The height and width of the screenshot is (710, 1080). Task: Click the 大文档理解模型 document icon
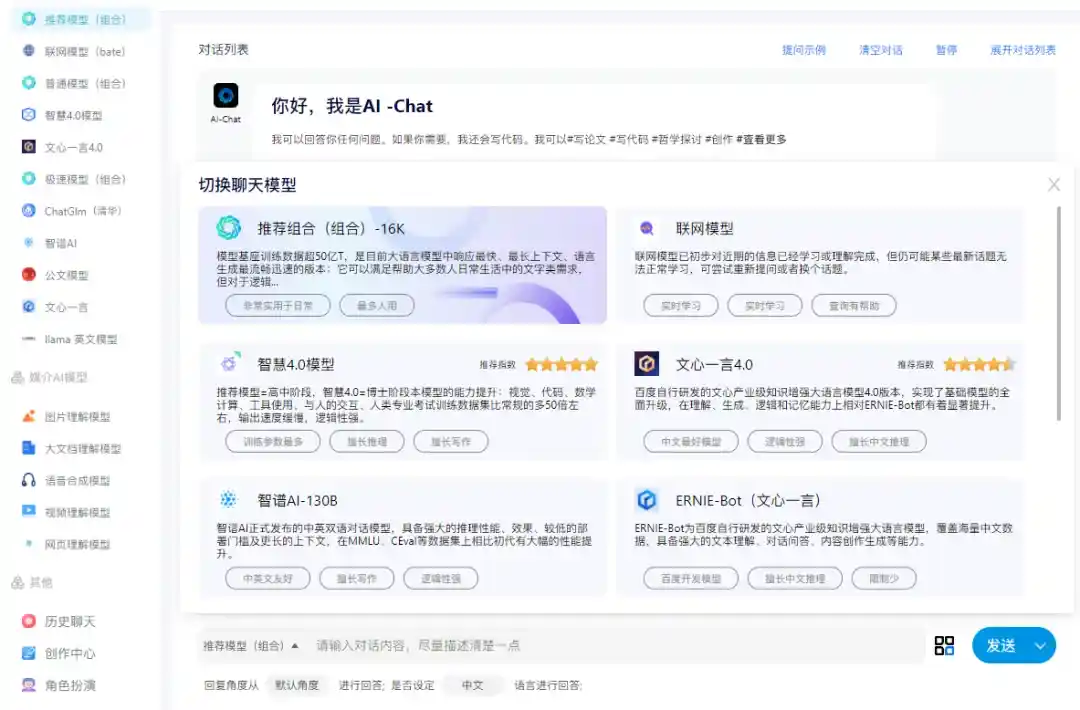click(x=28, y=448)
